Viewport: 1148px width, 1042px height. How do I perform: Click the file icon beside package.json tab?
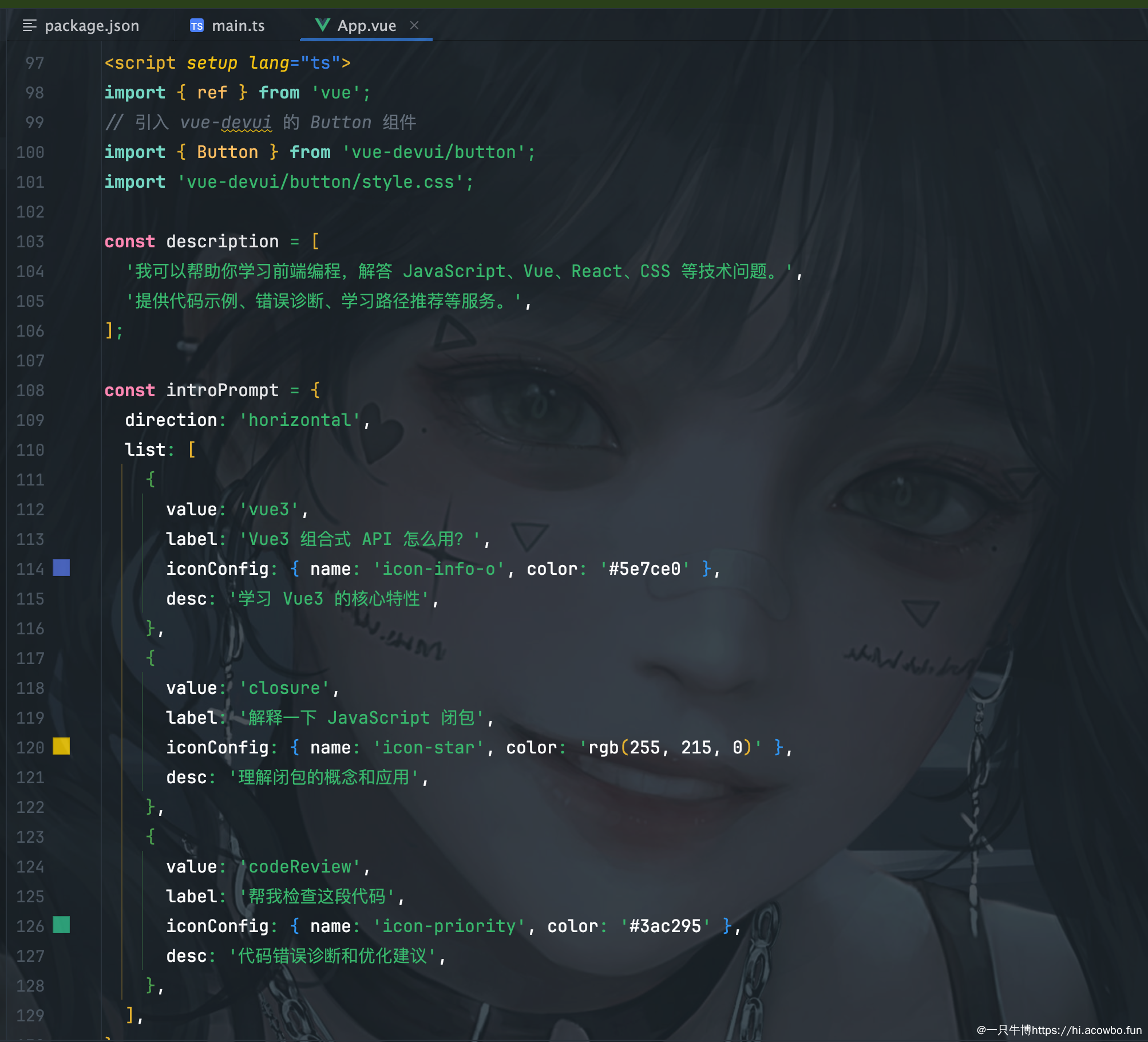point(30,25)
